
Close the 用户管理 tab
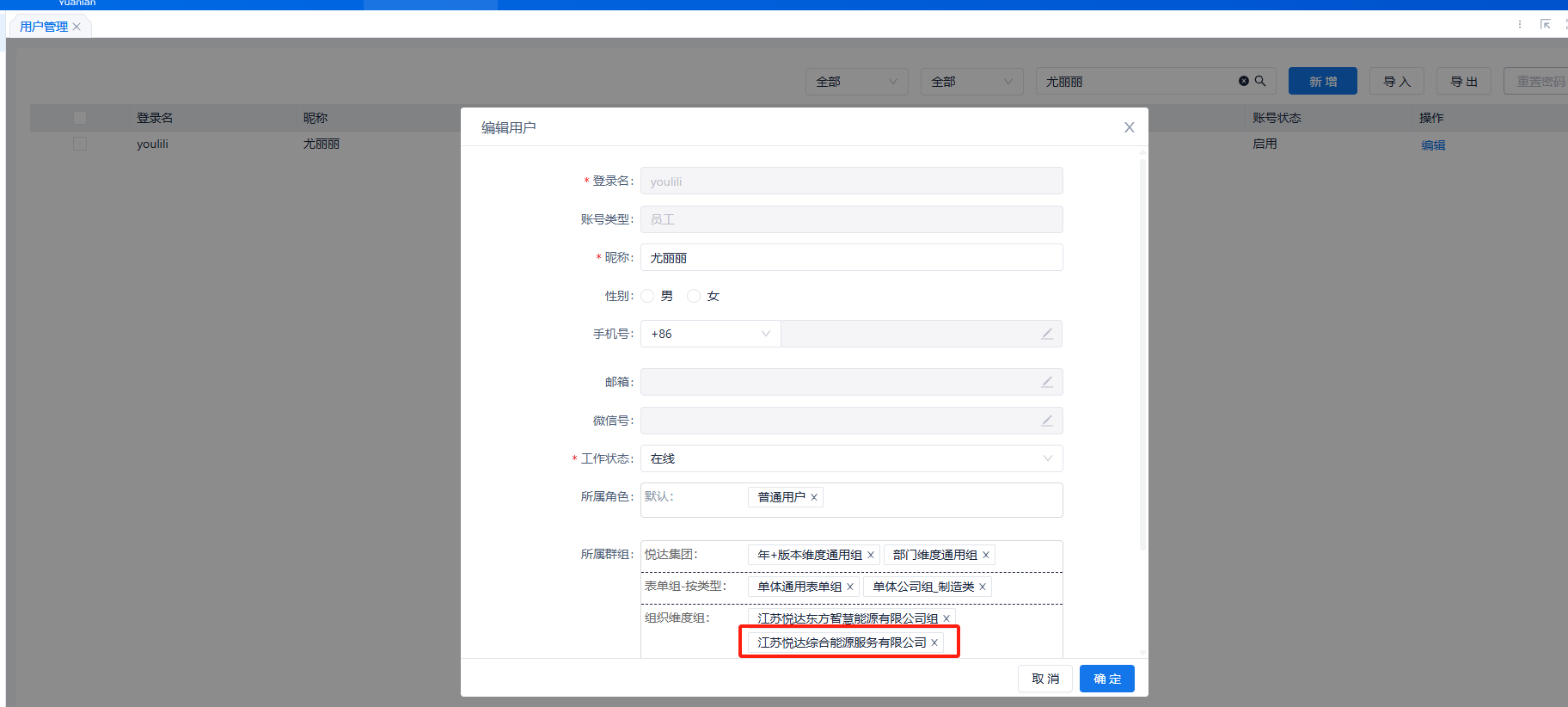pos(77,27)
